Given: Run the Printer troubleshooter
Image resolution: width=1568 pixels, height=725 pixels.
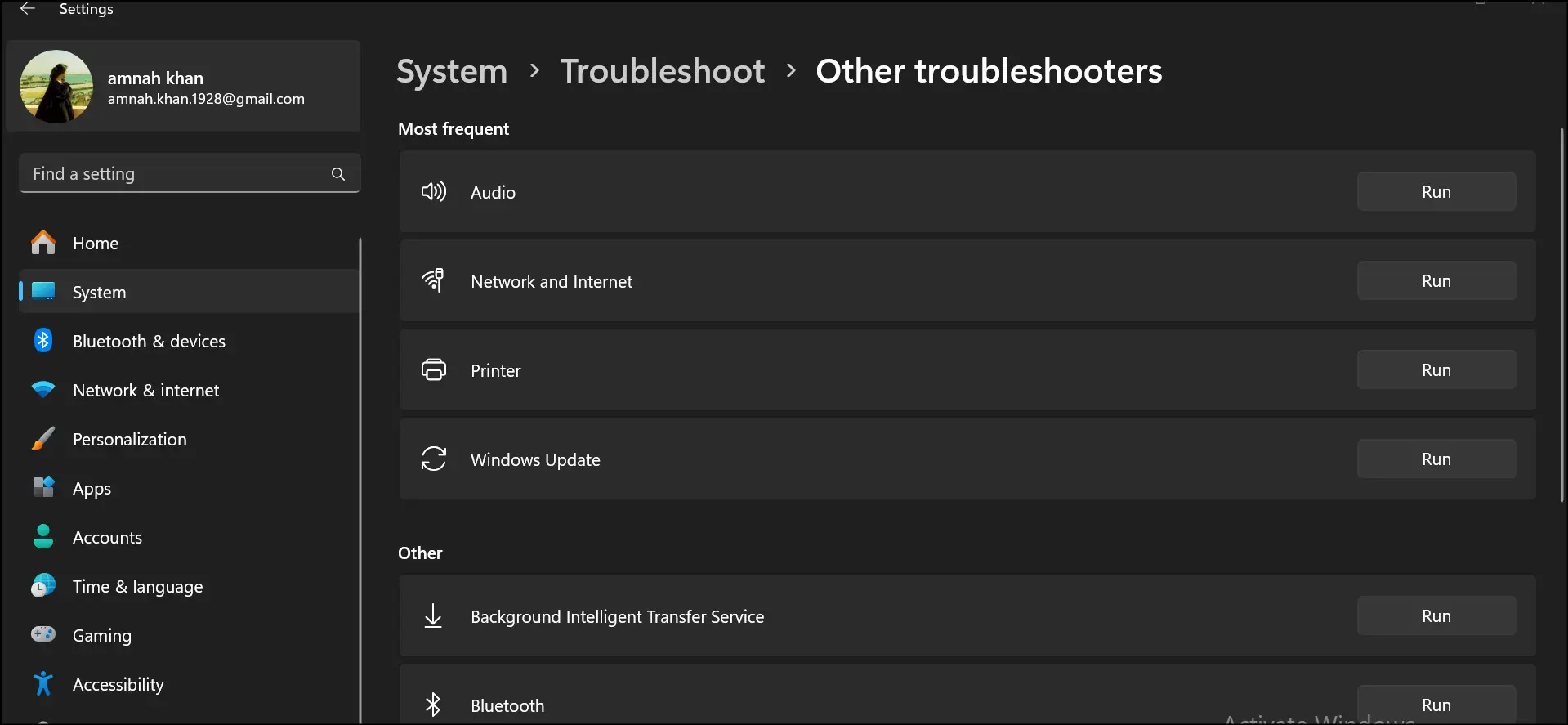Looking at the screenshot, I should (x=1436, y=370).
